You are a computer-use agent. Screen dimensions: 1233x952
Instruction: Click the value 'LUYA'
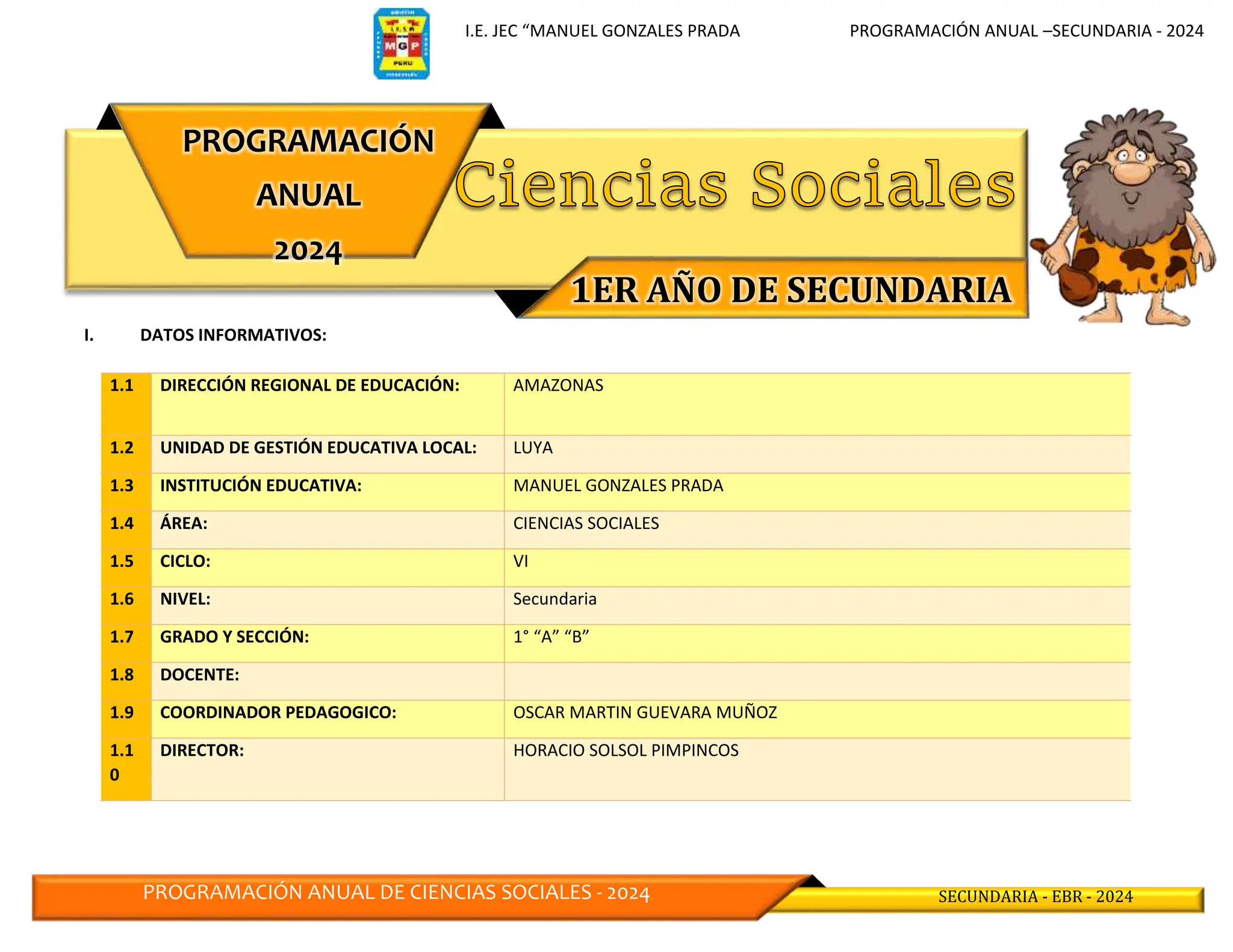pyautogui.click(x=533, y=448)
